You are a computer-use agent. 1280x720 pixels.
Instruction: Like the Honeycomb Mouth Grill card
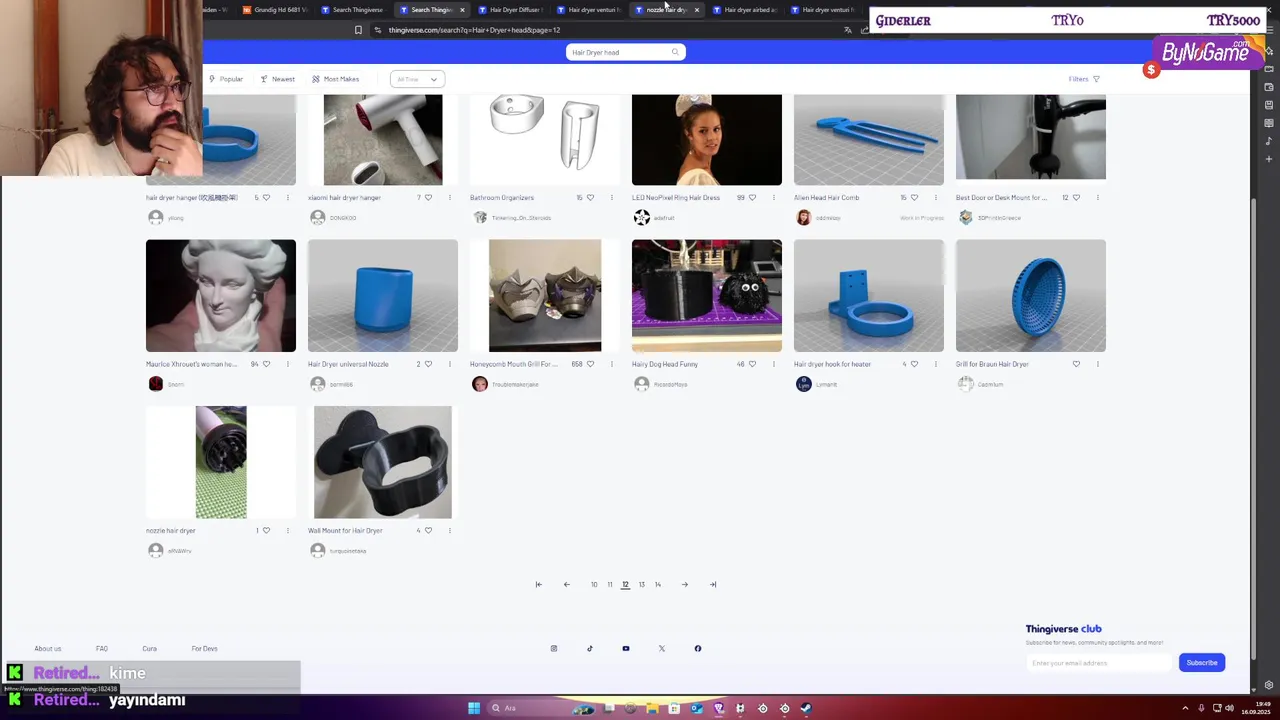click(x=590, y=364)
